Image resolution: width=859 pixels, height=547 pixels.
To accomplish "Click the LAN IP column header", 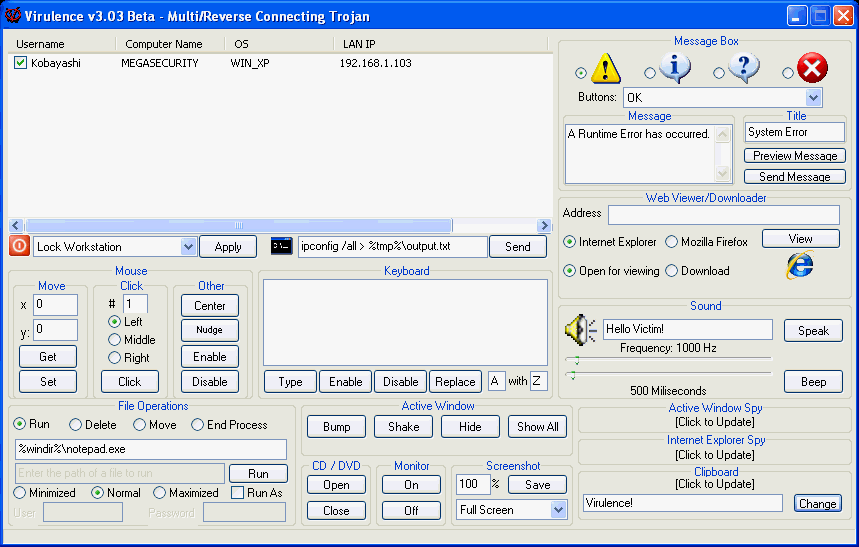I will [x=359, y=44].
